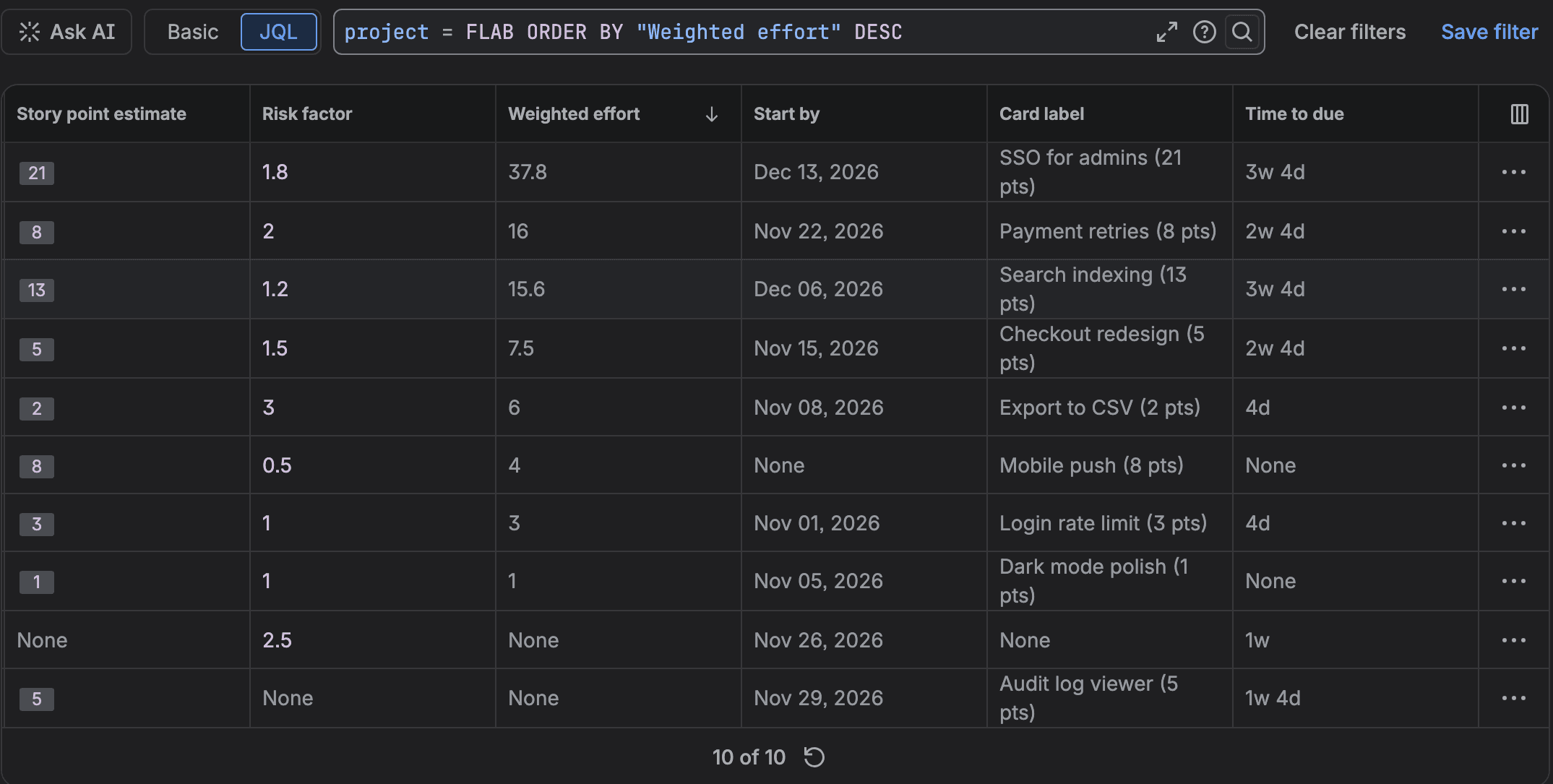Sort by Story point estimate column header
The width and height of the screenshot is (1553, 784).
click(x=101, y=114)
